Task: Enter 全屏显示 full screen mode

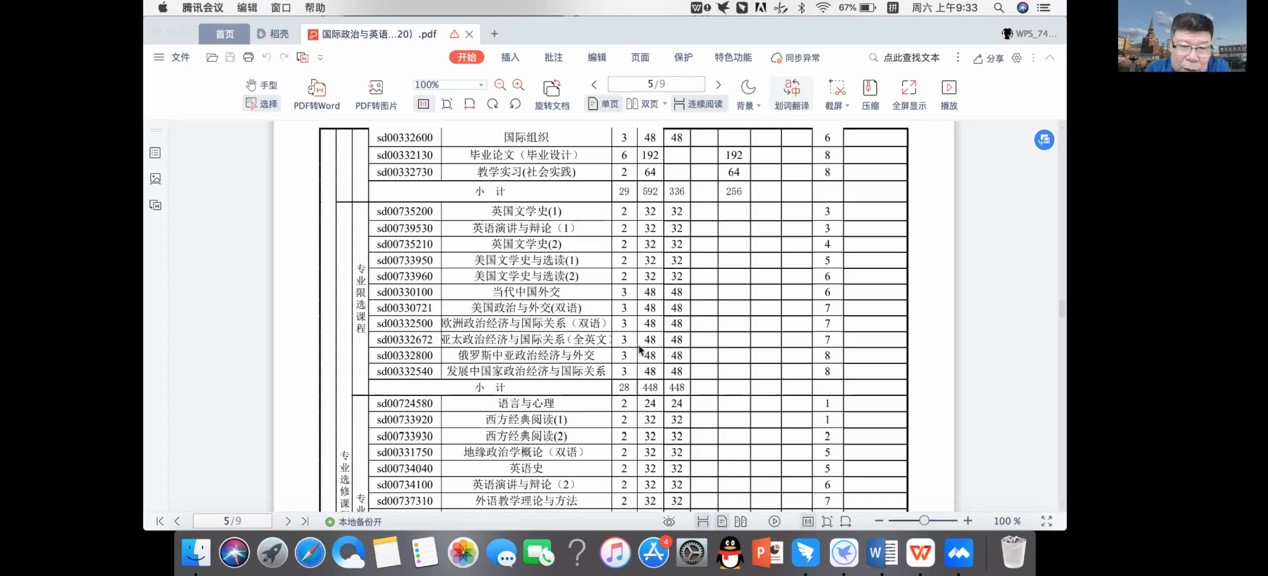Action: point(908,88)
